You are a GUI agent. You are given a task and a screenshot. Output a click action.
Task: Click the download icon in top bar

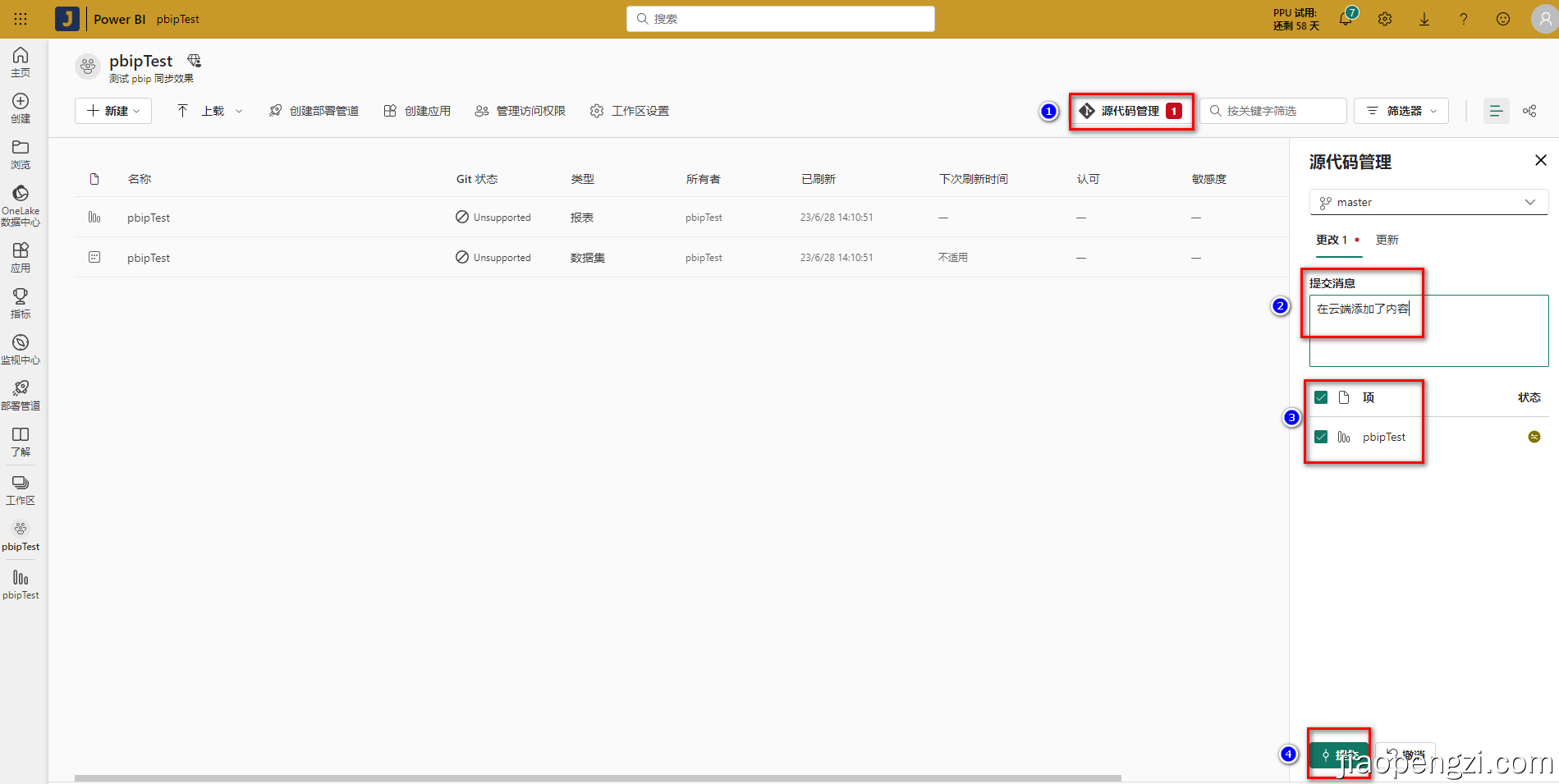[1424, 18]
